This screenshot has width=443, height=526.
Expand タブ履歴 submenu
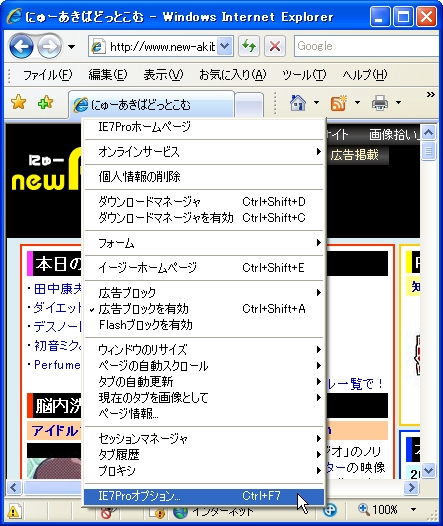tap(204, 455)
